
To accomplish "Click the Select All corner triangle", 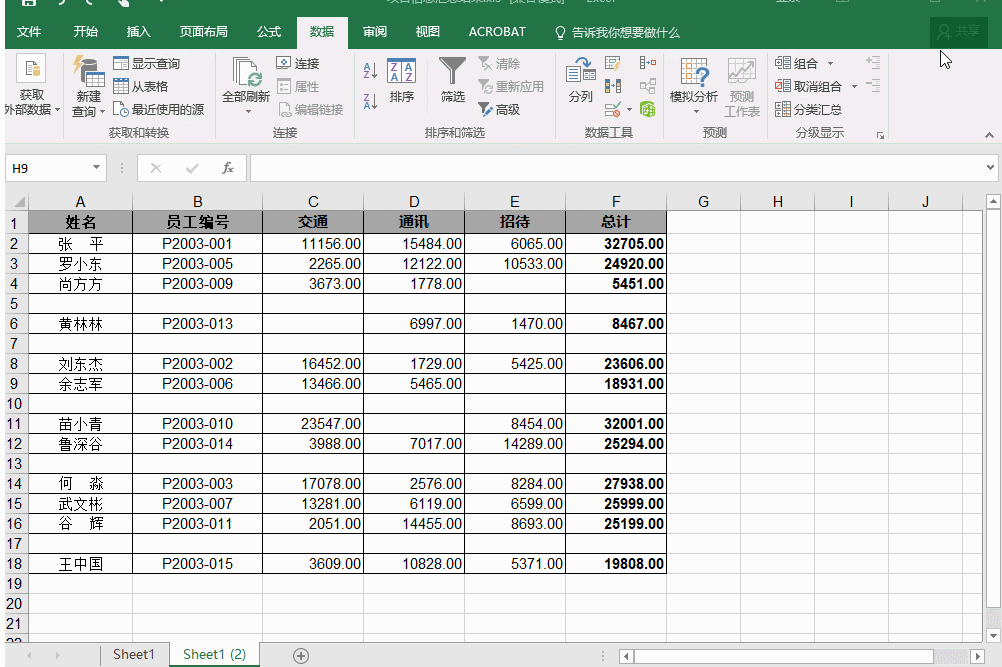I will (19, 202).
